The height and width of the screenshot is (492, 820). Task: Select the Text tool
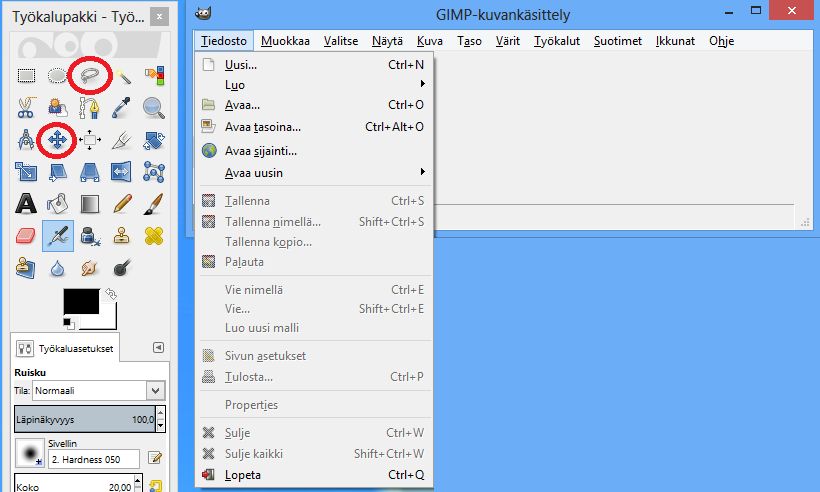click(26, 204)
